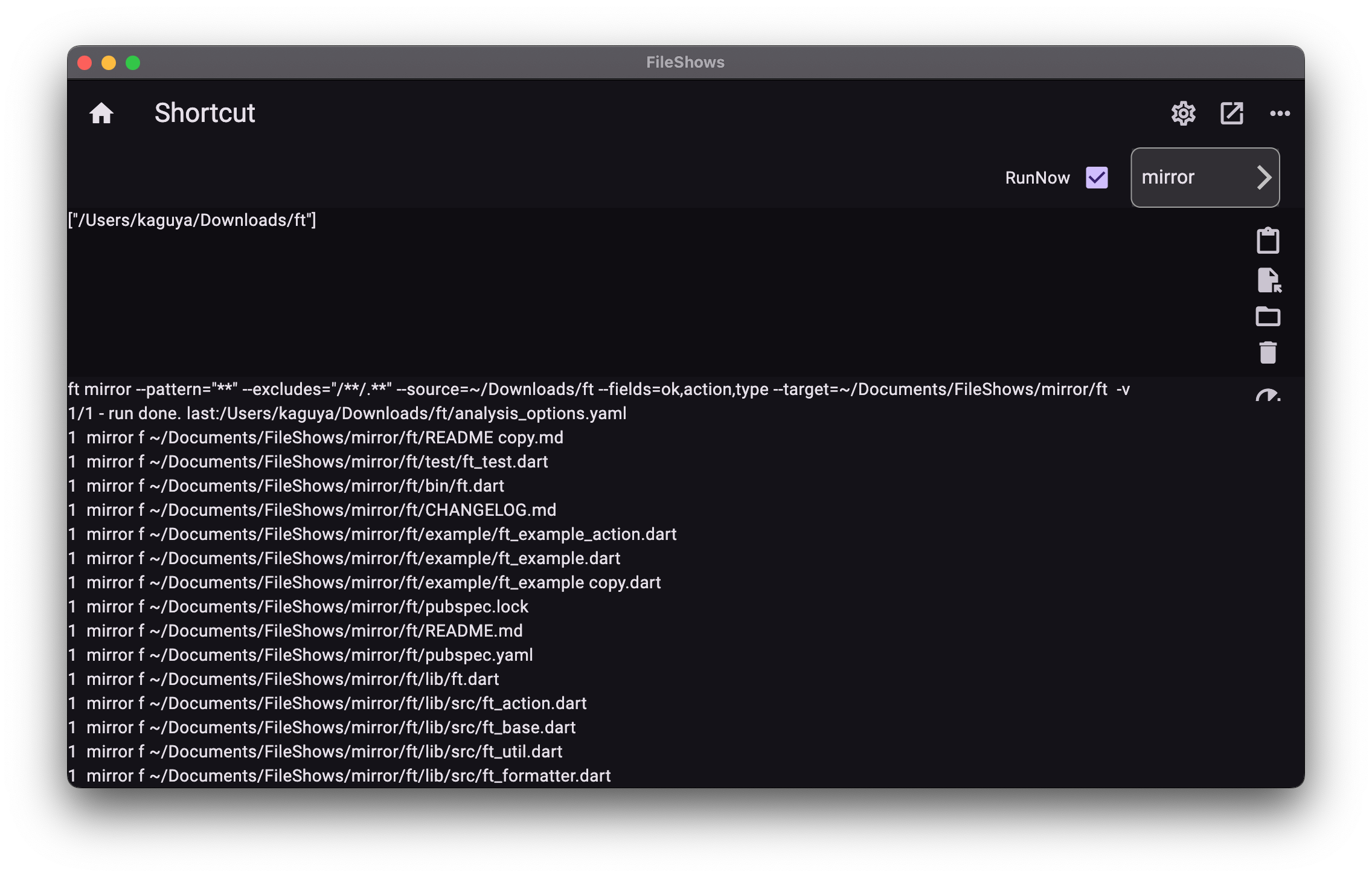Click the open-in-new-window icon
1372x877 pixels.
[1231, 113]
